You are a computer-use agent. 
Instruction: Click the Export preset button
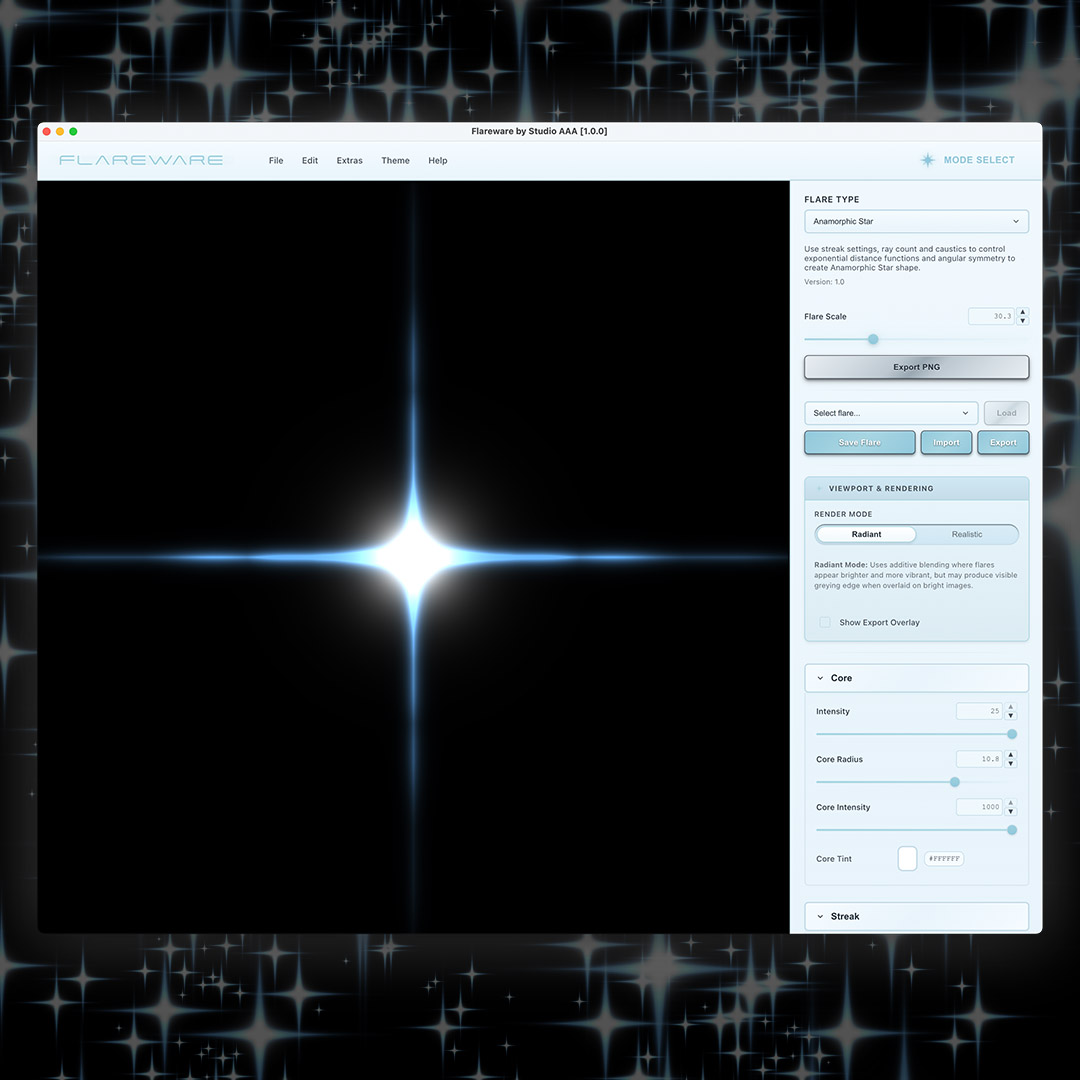[x=1003, y=442]
